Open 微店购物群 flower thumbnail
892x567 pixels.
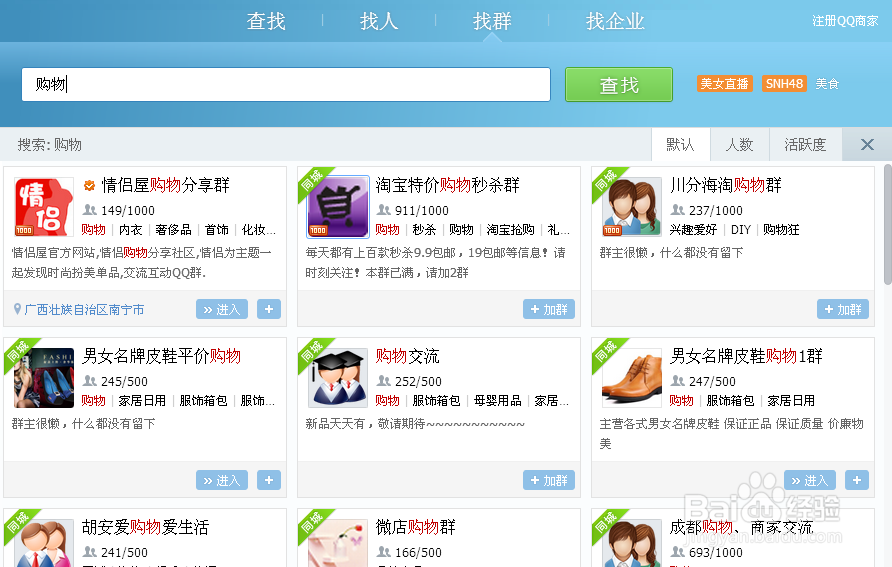338,543
